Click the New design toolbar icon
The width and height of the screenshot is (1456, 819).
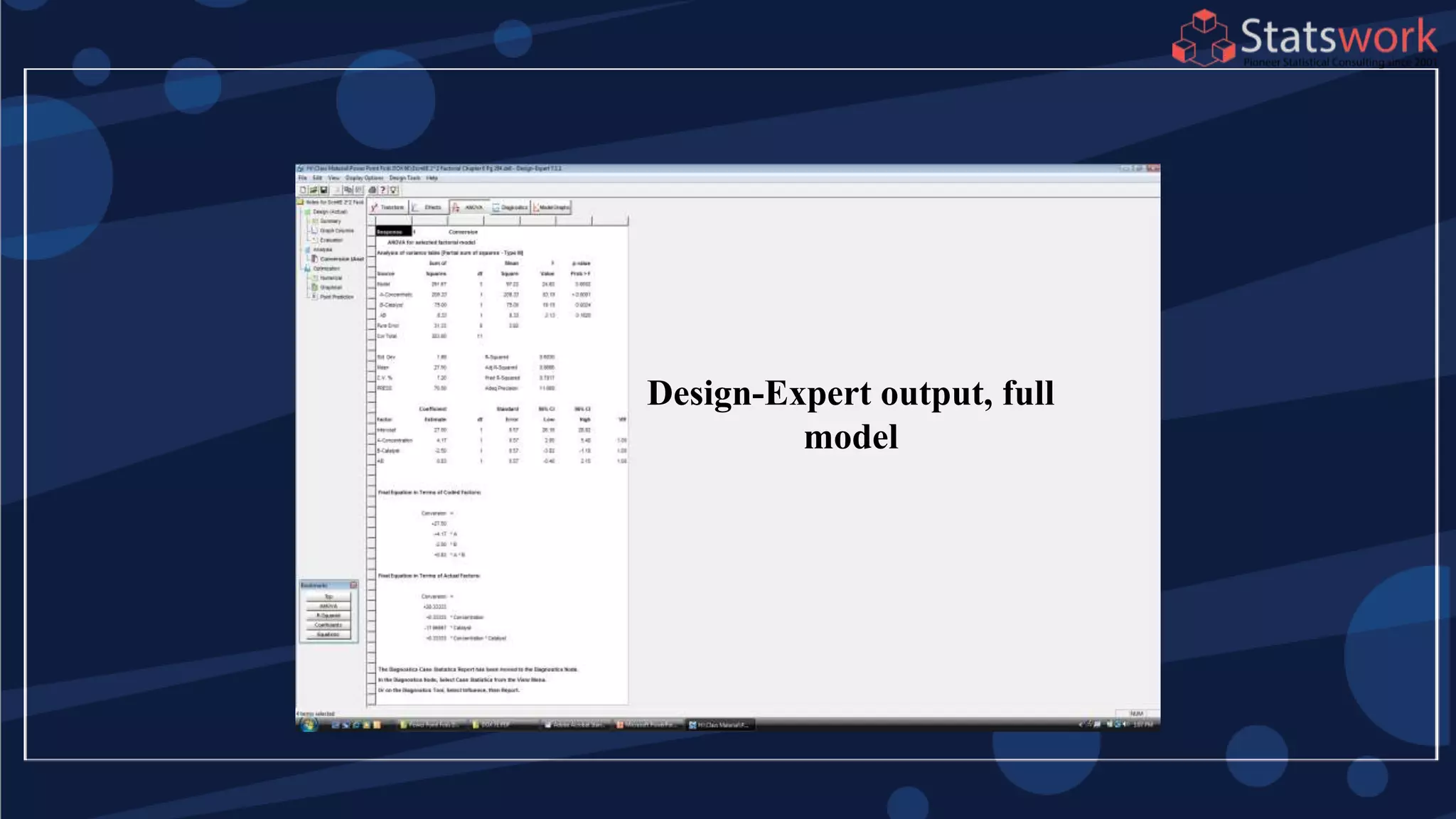pos(304,191)
